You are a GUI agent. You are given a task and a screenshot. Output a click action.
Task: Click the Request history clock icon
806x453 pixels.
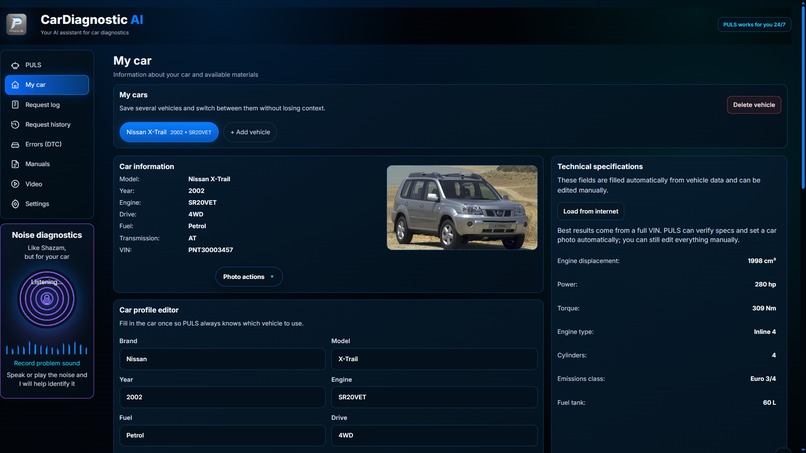15,124
